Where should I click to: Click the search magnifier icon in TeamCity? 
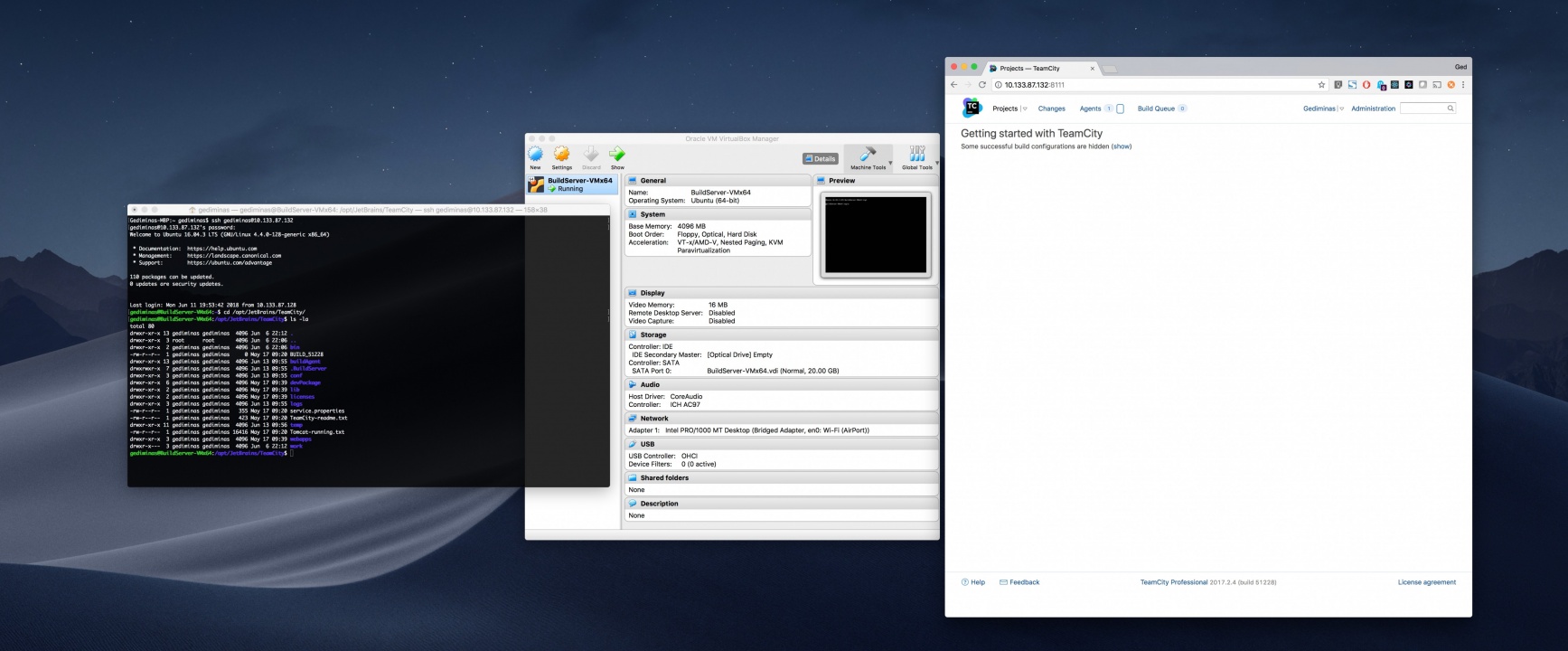tap(1451, 108)
